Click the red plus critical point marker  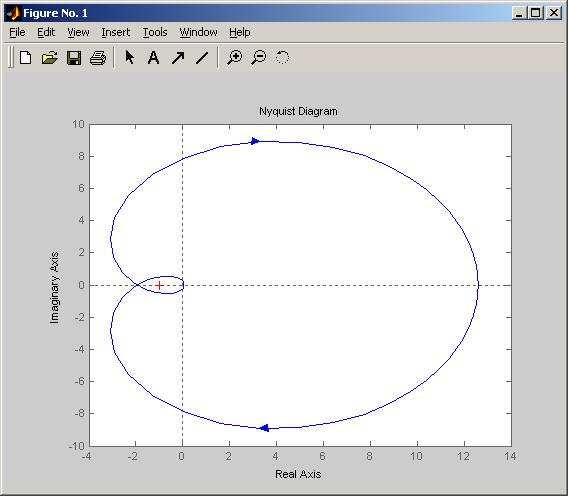(x=159, y=285)
